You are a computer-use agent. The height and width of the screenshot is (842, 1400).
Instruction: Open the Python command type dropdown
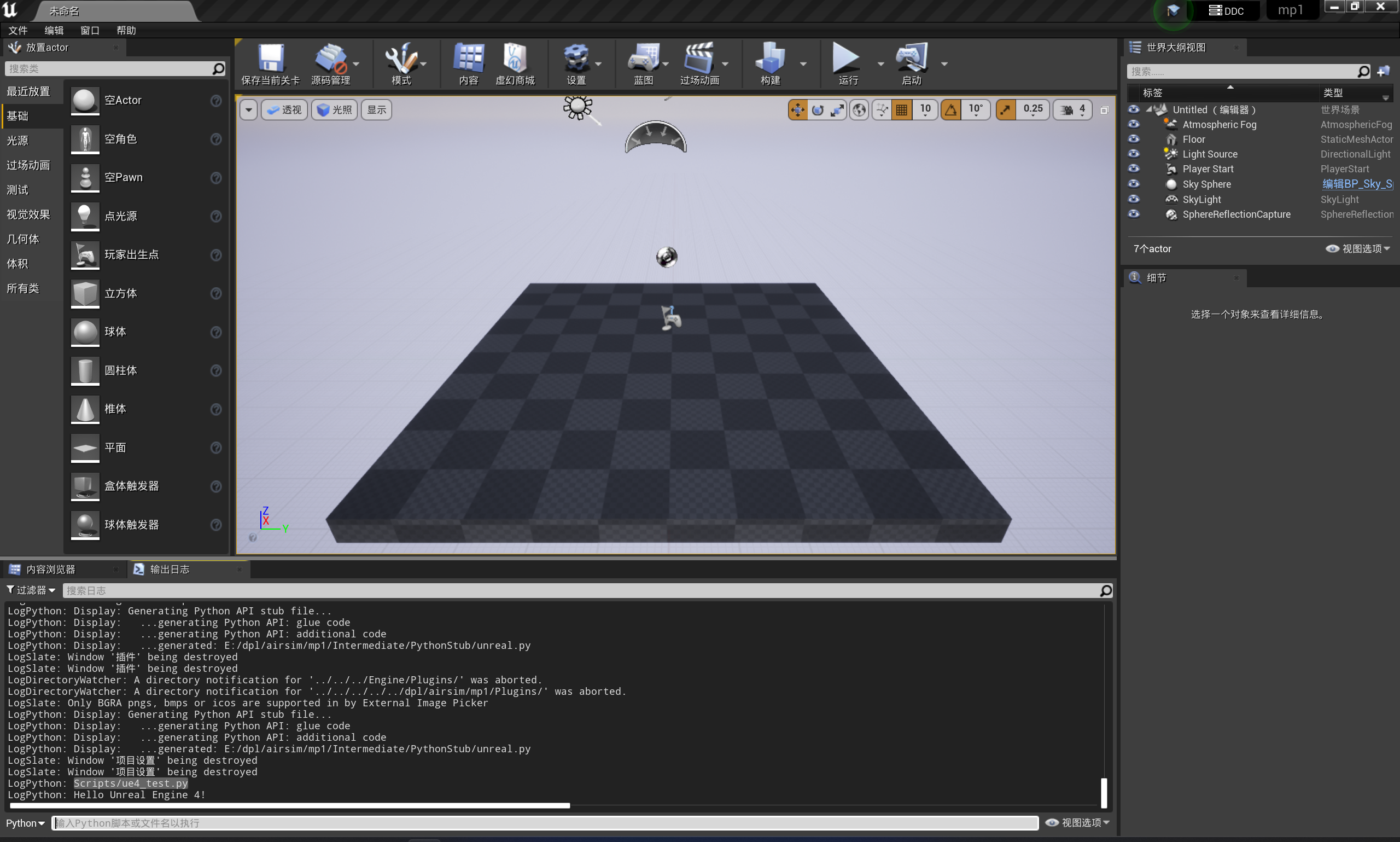[26, 823]
